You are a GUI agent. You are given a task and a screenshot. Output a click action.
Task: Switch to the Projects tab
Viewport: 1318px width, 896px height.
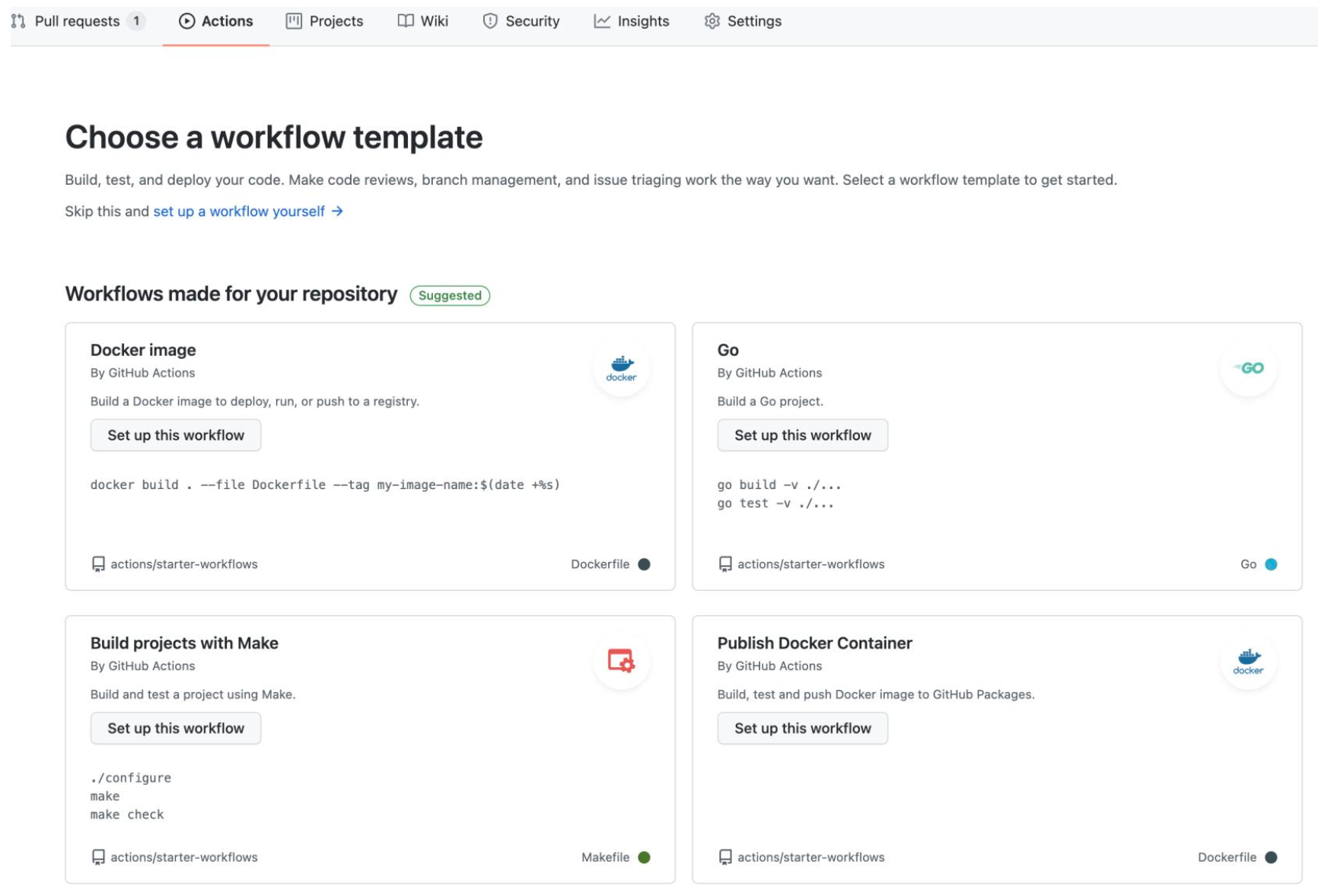325,21
